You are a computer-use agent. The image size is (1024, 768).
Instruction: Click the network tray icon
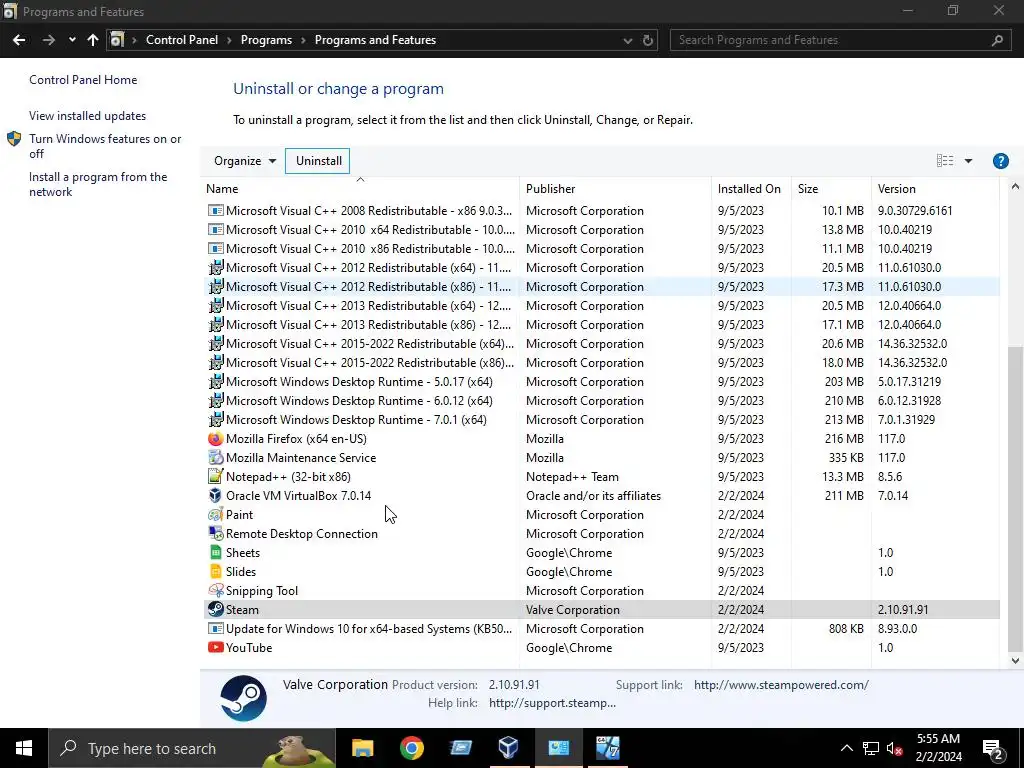tap(871, 748)
